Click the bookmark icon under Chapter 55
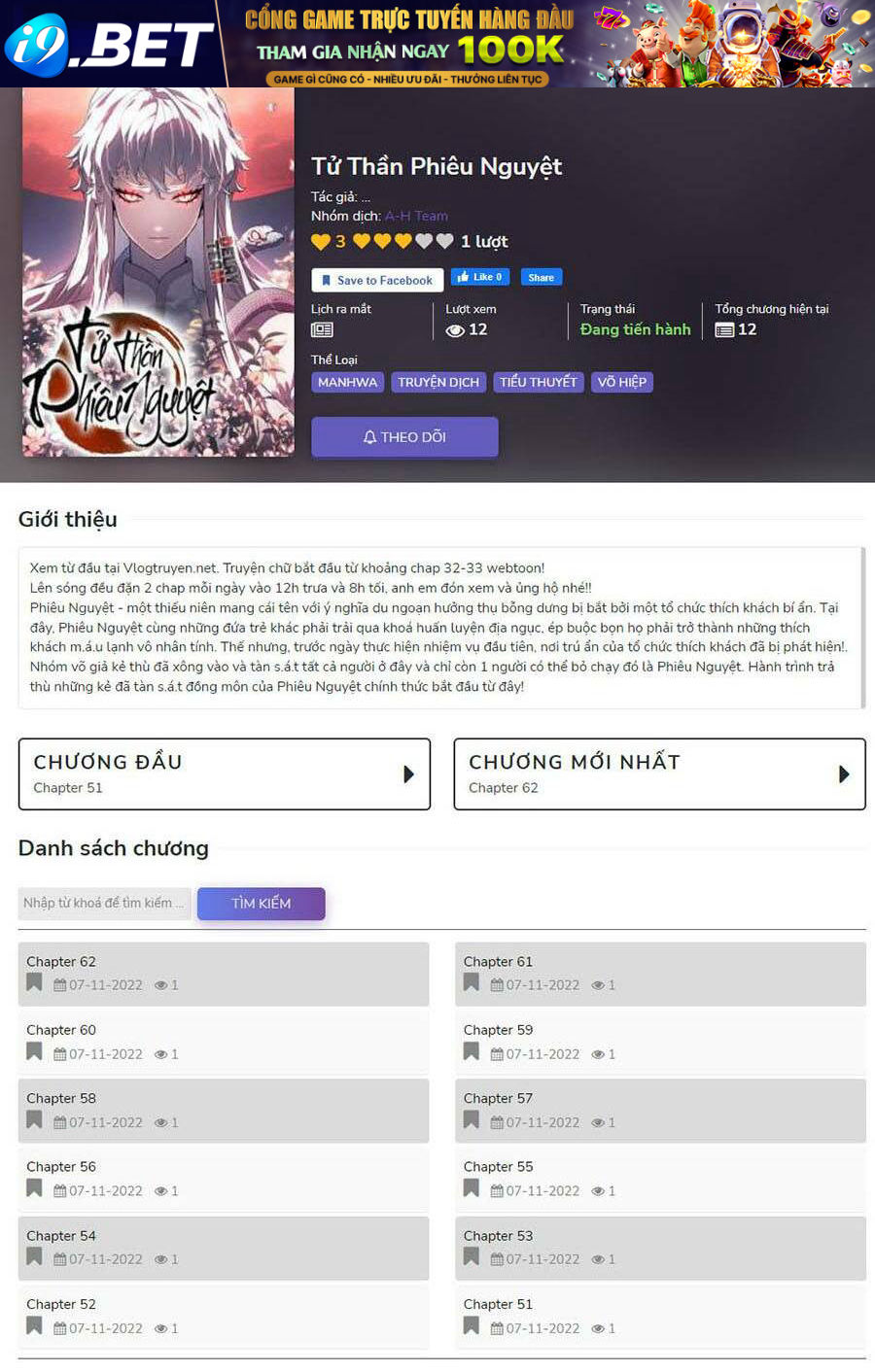The width and height of the screenshot is (875, 1372). [472, 1187]
